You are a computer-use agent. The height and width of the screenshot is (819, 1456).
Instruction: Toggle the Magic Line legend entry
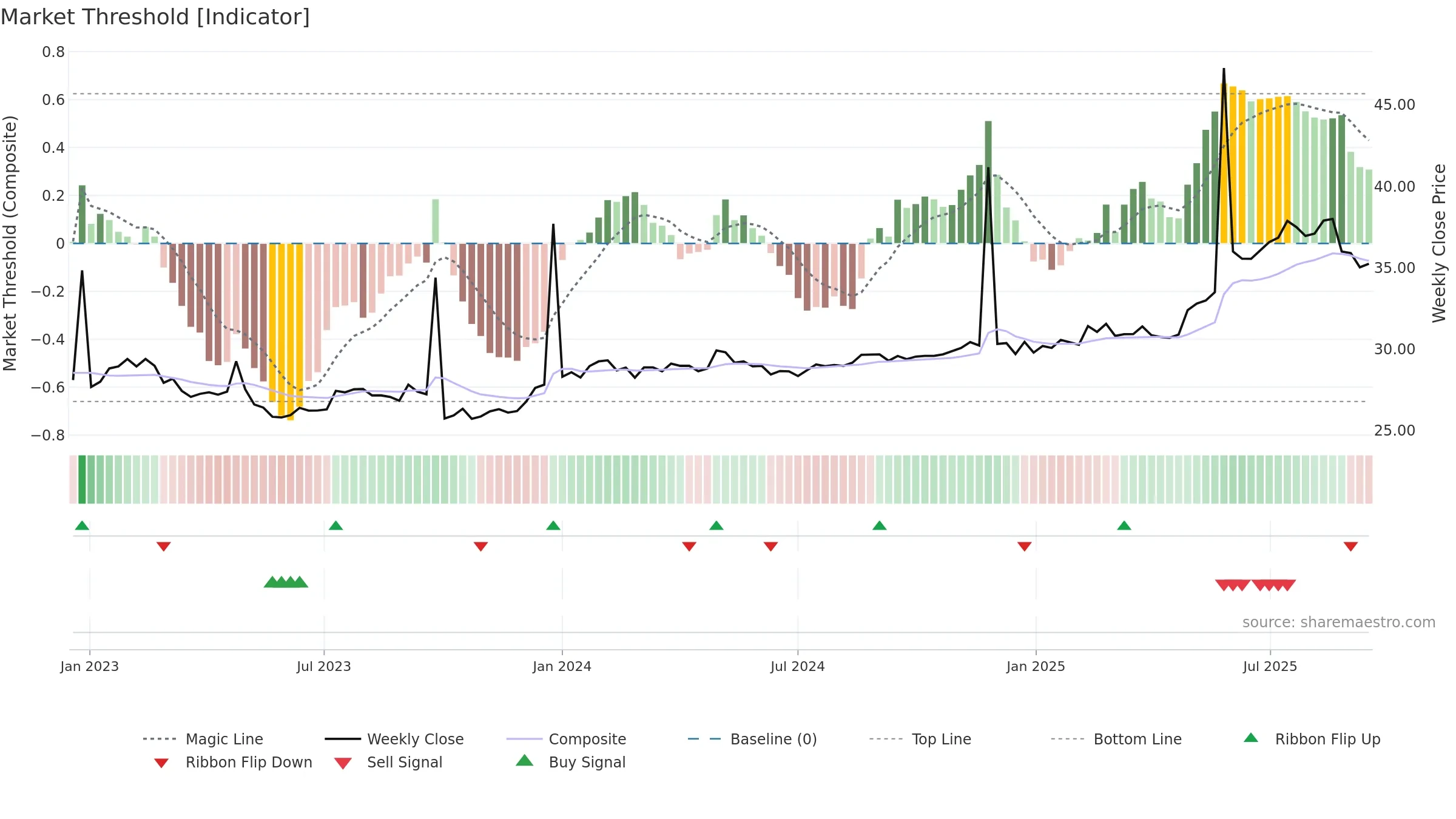(203, 739)
